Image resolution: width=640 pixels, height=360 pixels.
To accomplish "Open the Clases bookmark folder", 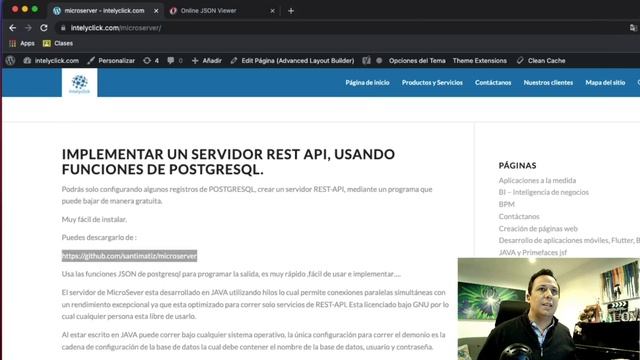I will point(58,43).
